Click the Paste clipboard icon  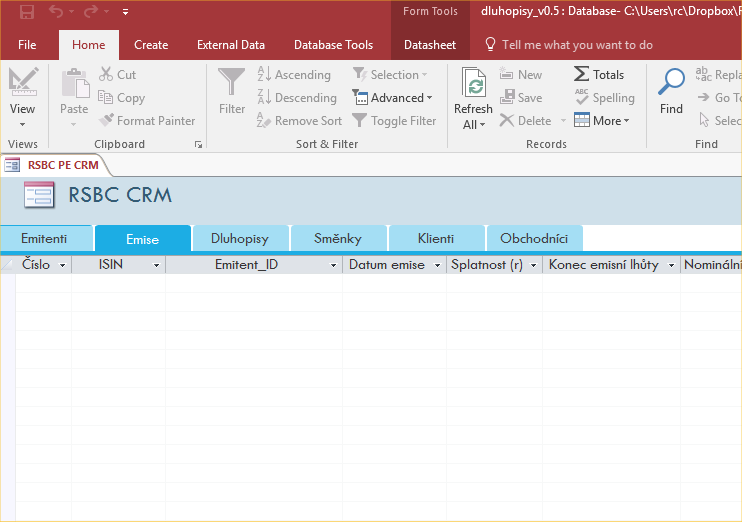pyautogui.click(x=75, y=83)
